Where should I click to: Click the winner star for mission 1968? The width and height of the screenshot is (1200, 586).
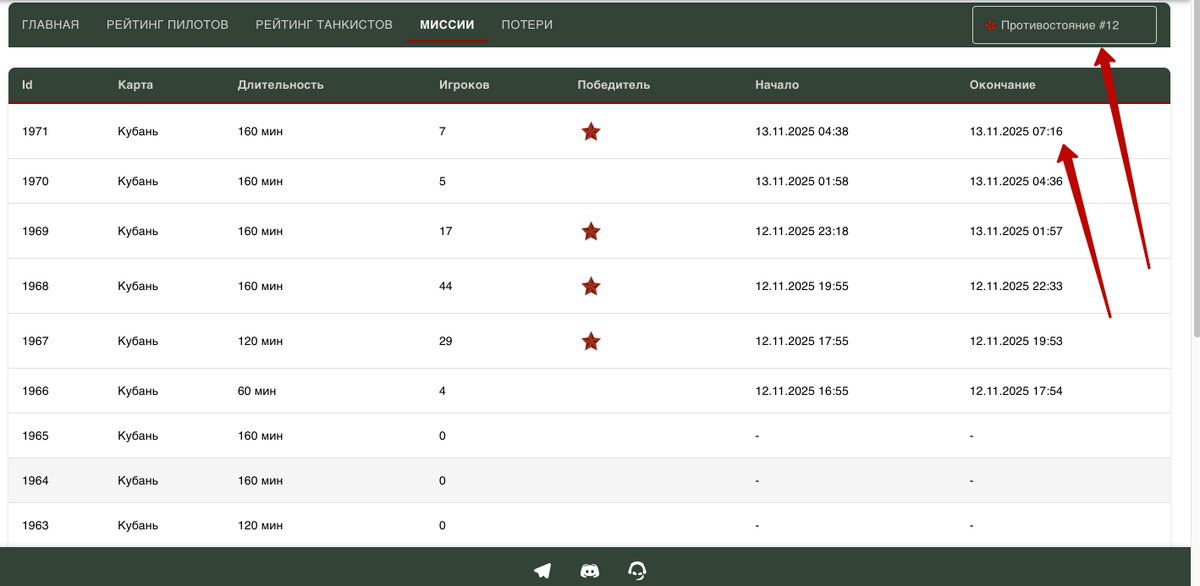point(591,286)
